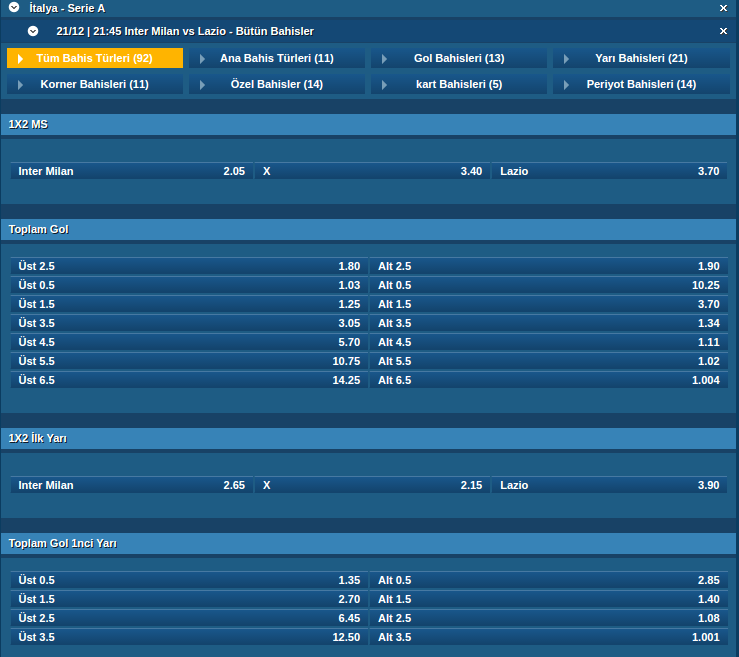The height and width of the screenshot is (657, 739).
Task: Click 1X2 MS section header
Action: (369, 124)
